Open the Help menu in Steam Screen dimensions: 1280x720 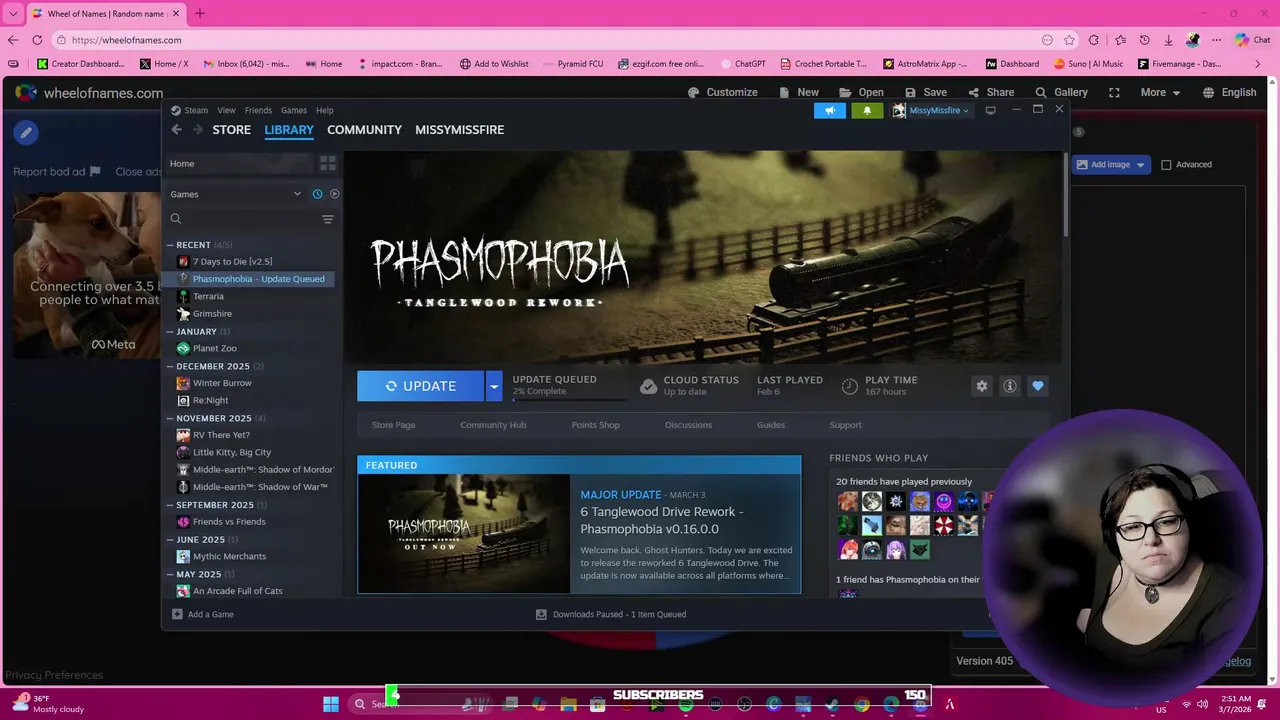pos(325,110)
